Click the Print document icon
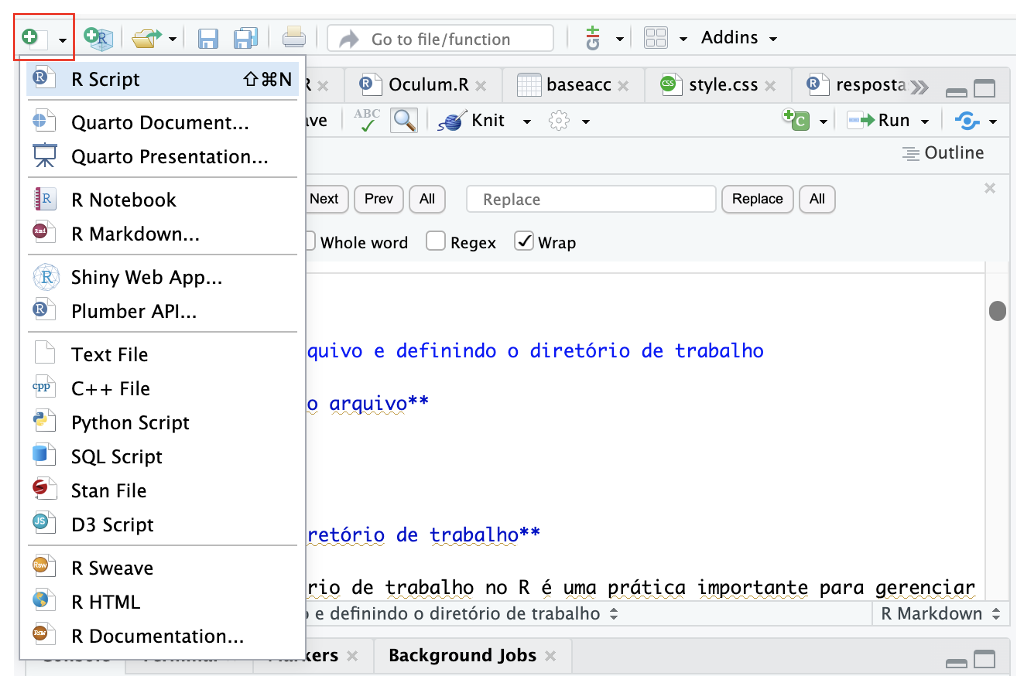Viewport: 1016px width, 678px height. (x=294, y=39)
